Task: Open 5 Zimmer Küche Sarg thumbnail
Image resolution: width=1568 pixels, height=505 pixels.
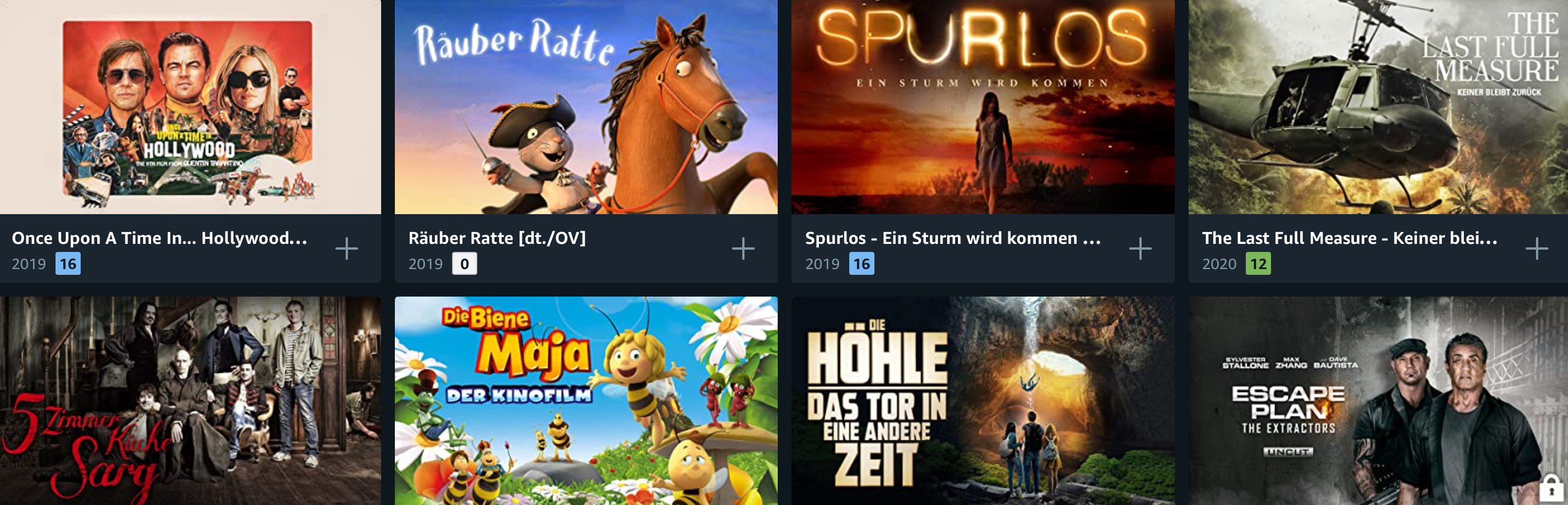Action: point(191,401)
